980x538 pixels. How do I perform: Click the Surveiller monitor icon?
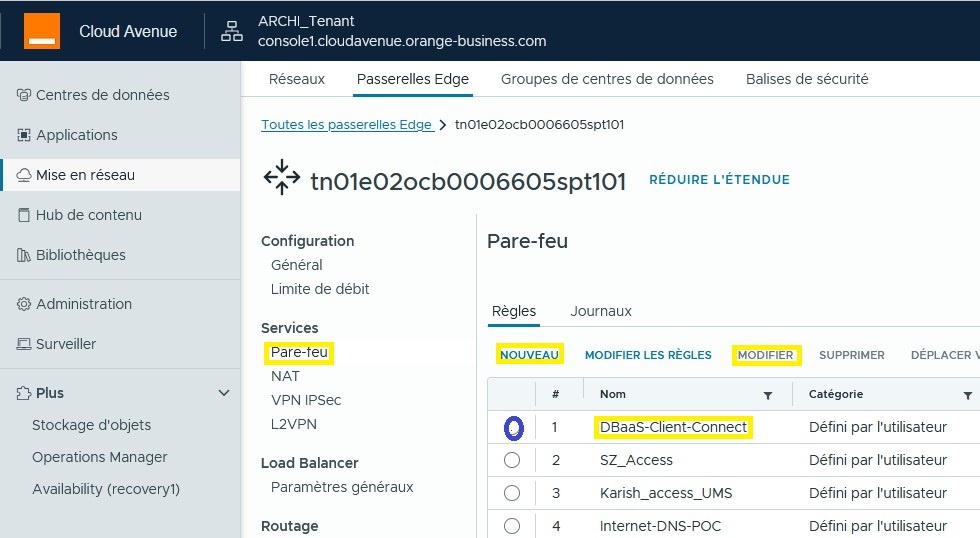24,344
